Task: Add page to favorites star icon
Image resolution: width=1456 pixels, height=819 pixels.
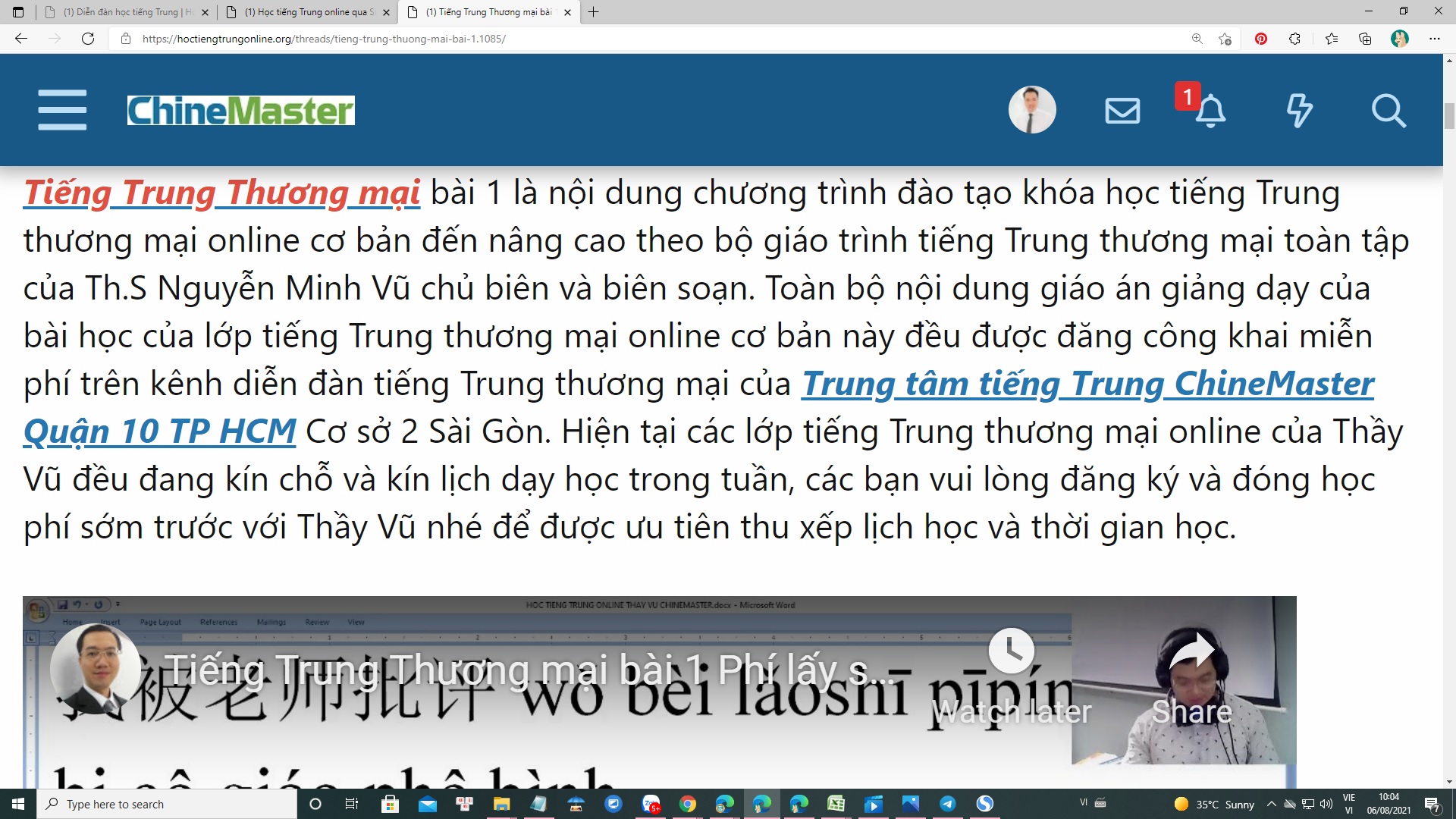Action: 1225,39
